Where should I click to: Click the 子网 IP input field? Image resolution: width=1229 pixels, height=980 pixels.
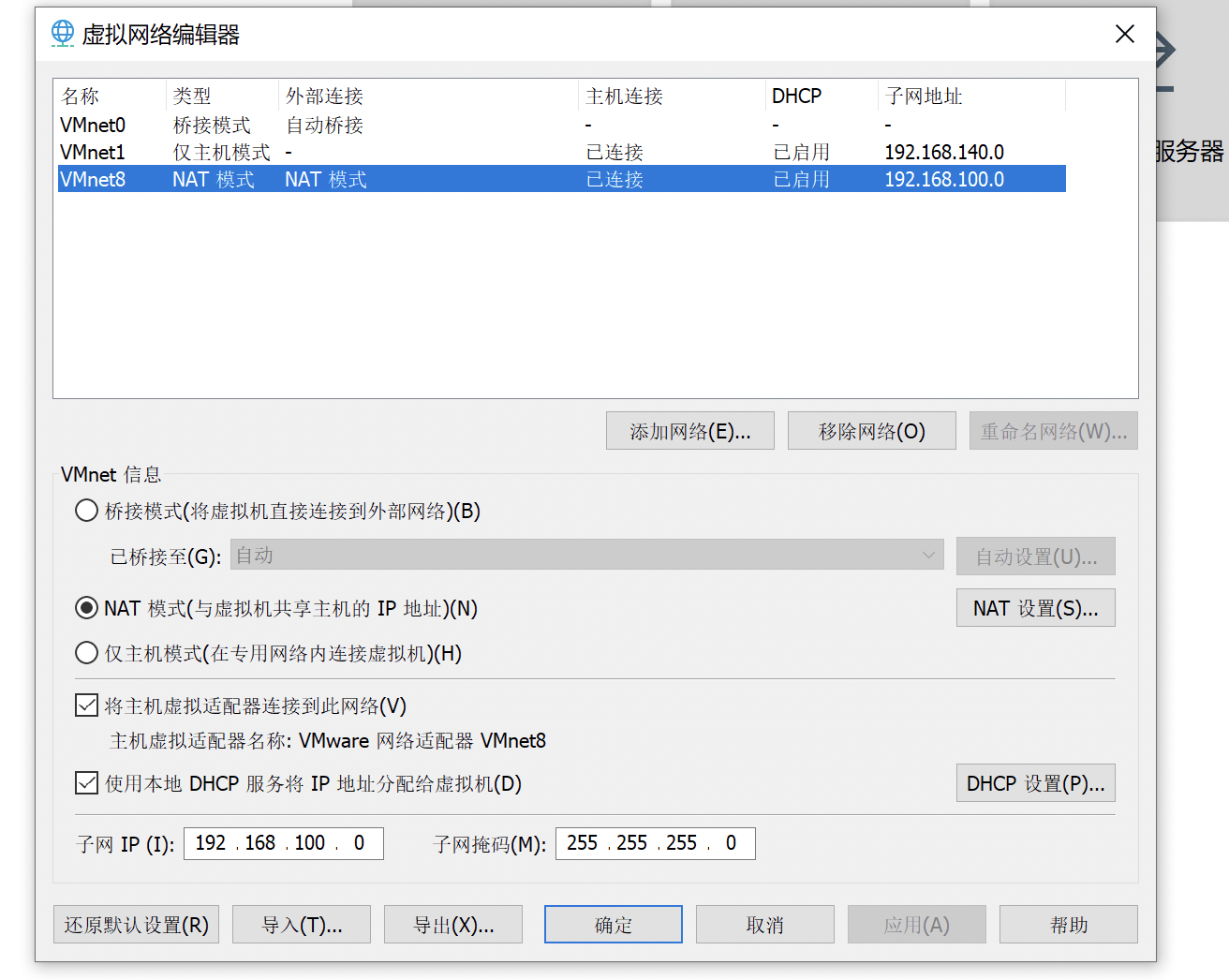click(x=283, y=843)
